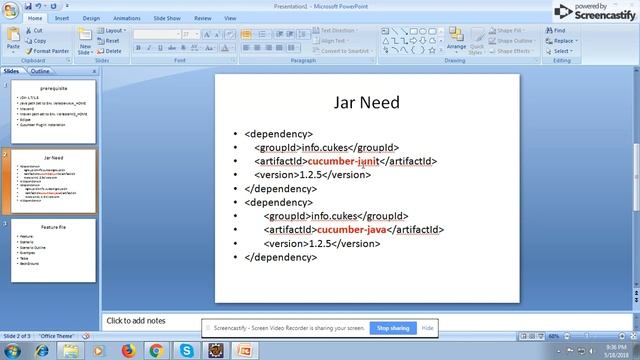Viewport: 640px width, 360px height.
Task: Open the Windows Start menu
Action: point(12,351)
